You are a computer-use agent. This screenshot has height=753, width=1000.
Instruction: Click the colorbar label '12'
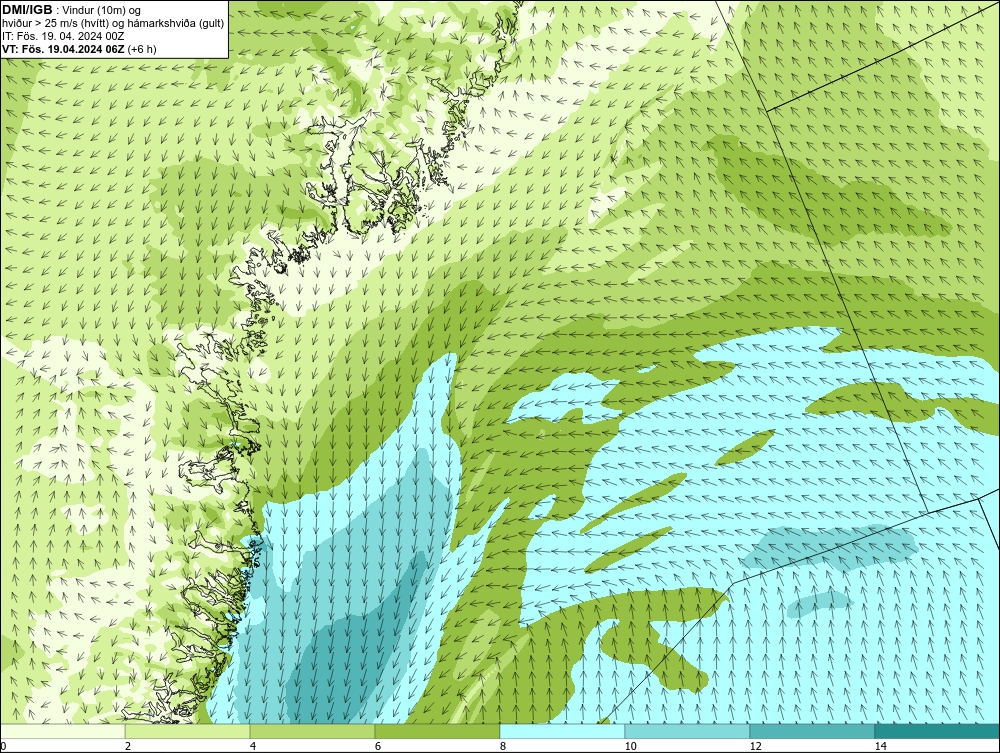(x=755, y=747)
